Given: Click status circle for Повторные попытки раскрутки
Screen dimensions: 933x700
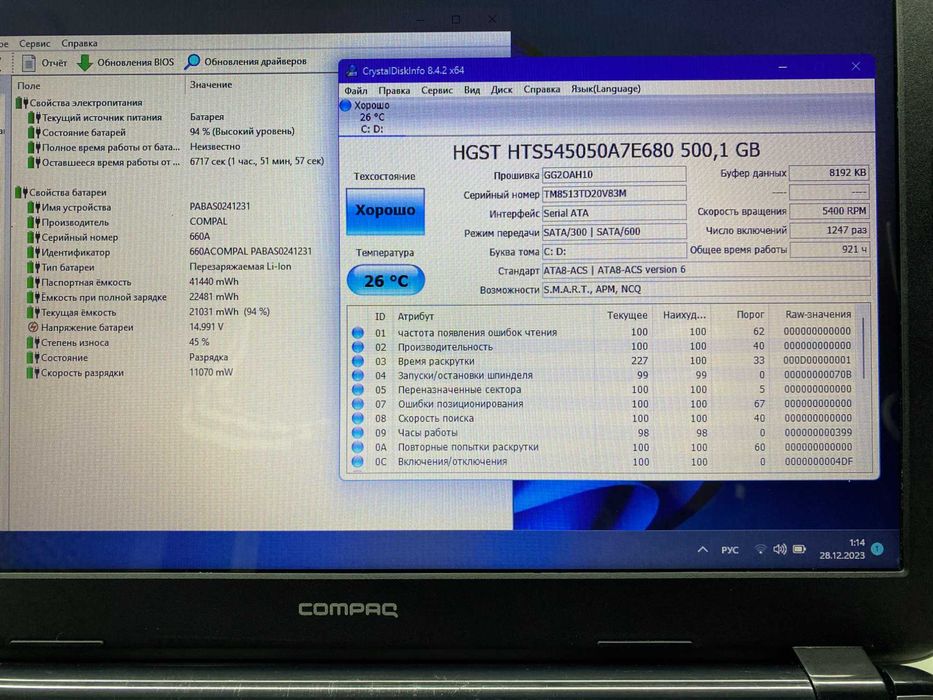Looking at the screenshot, I should 358,447.
